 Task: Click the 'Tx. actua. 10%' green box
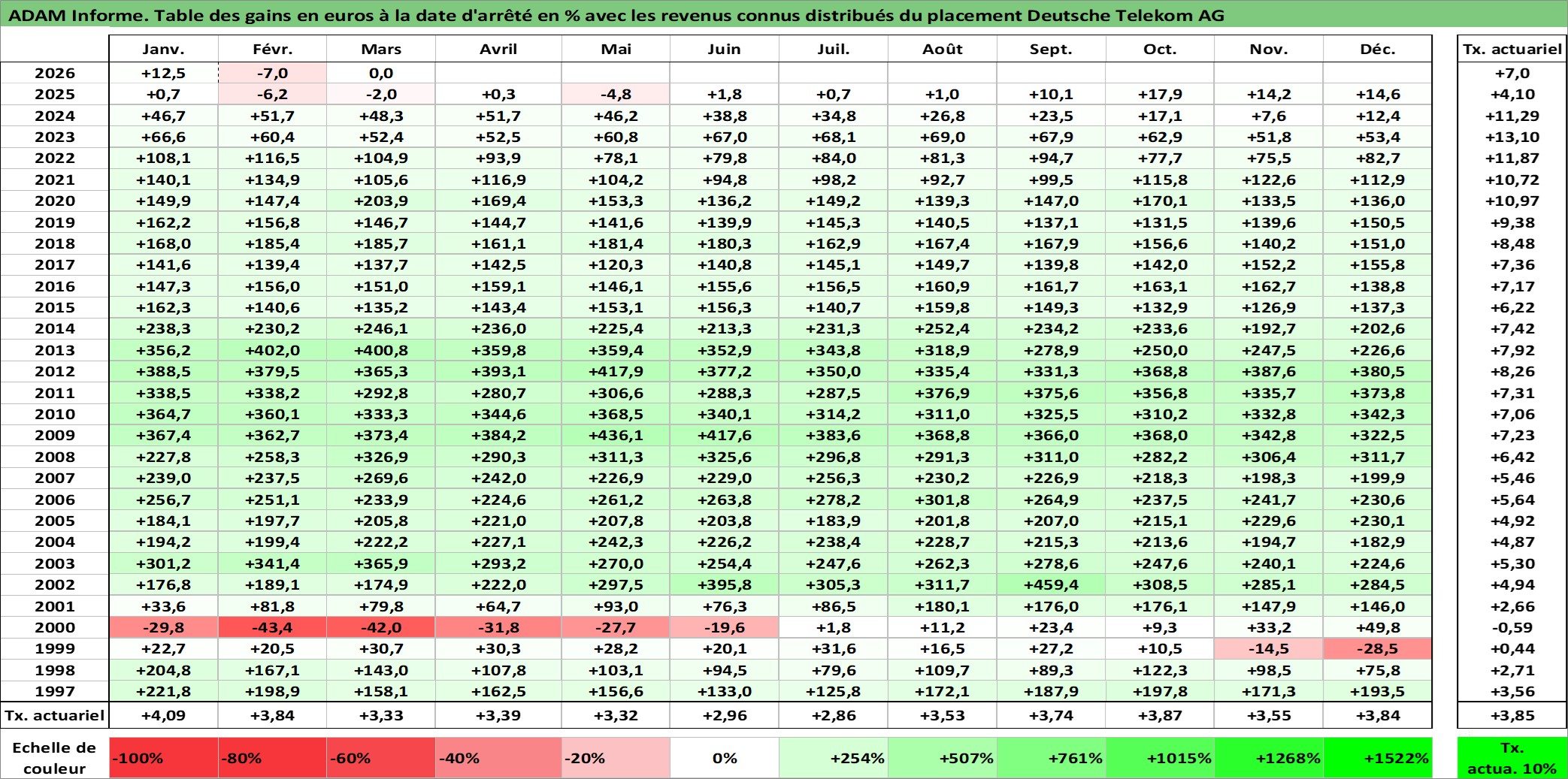coord(1512,758)
